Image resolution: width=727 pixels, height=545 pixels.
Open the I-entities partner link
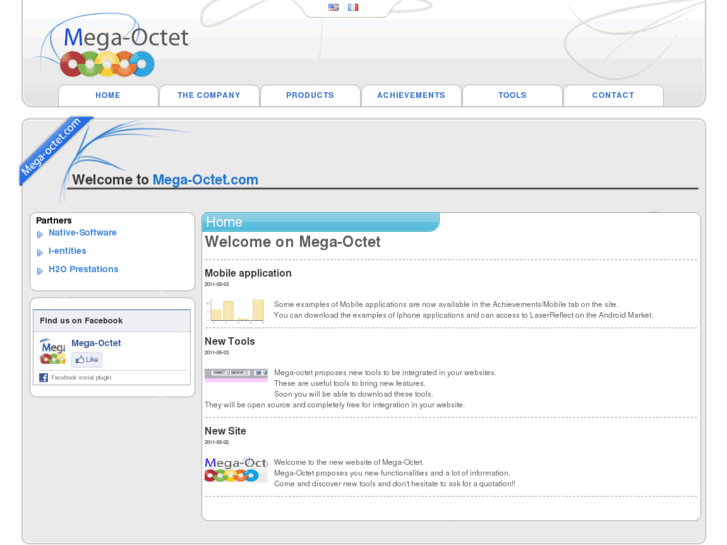[67, 251]
